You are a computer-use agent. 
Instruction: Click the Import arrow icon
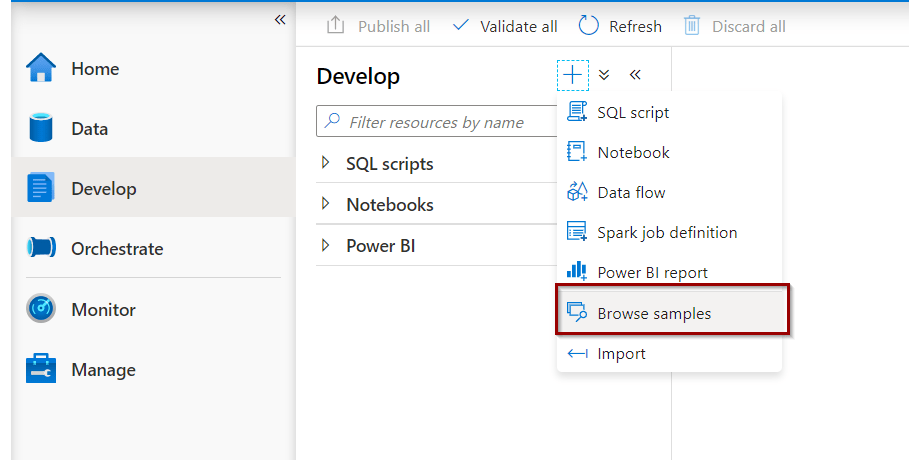click(x=577, y=353)
